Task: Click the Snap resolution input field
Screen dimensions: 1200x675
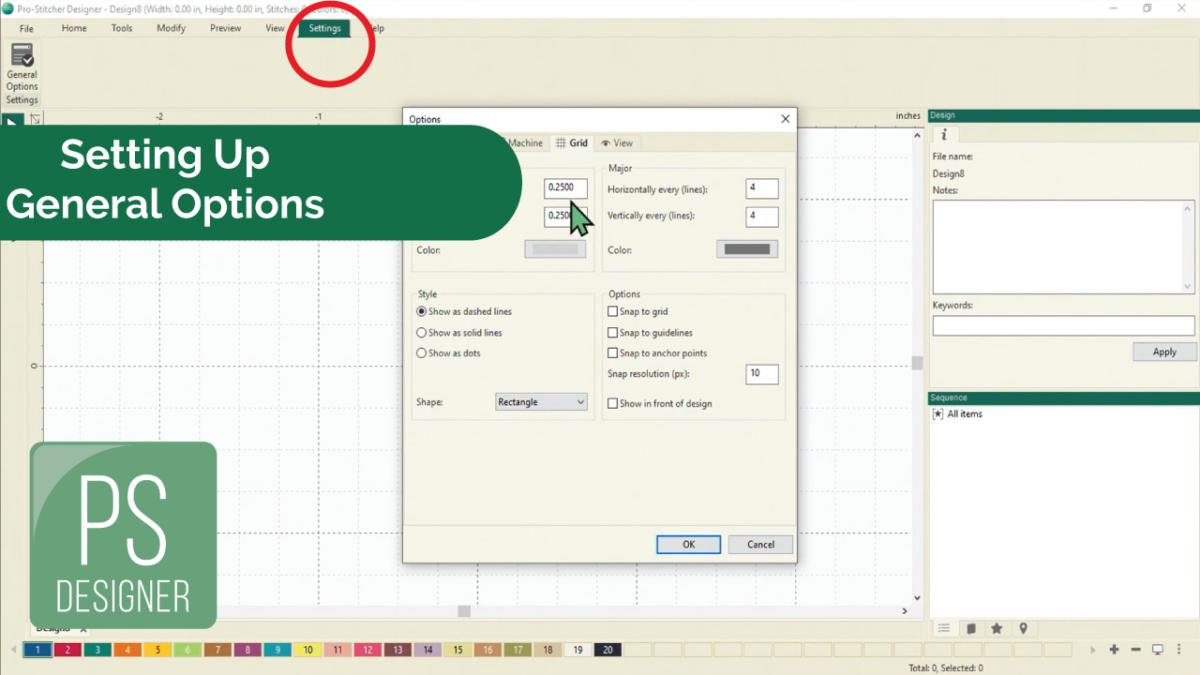Action: (x=761, y=374)
